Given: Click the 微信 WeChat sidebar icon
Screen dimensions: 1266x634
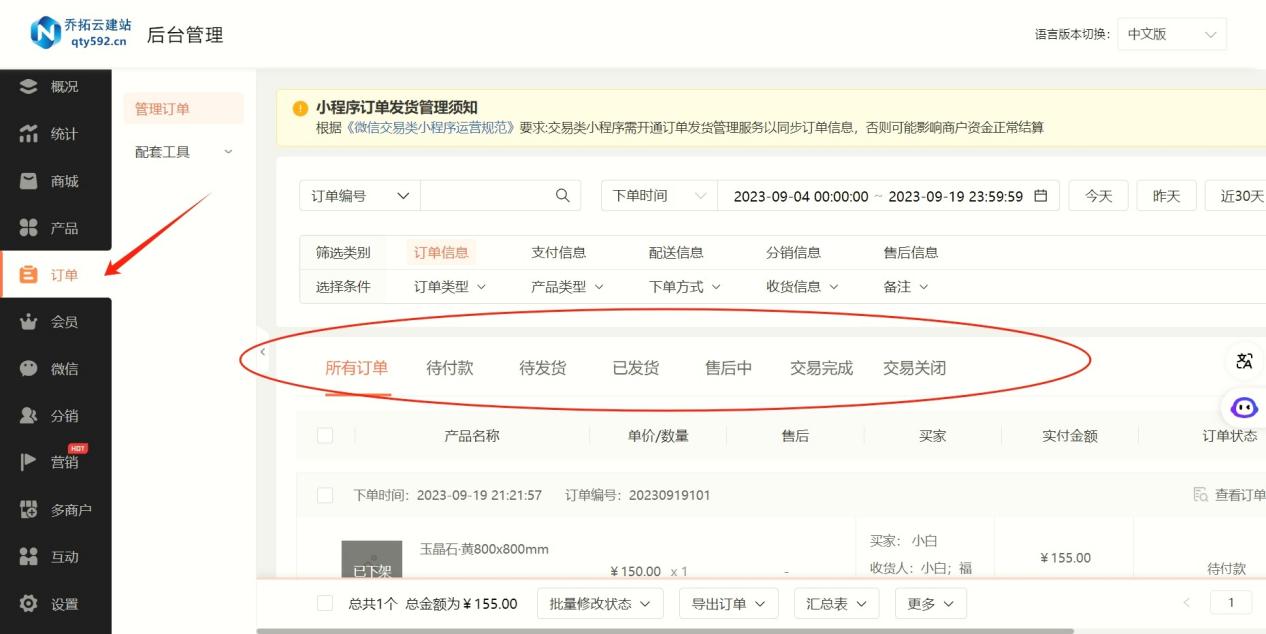Looking at the screenshot, I should (29, 369).
